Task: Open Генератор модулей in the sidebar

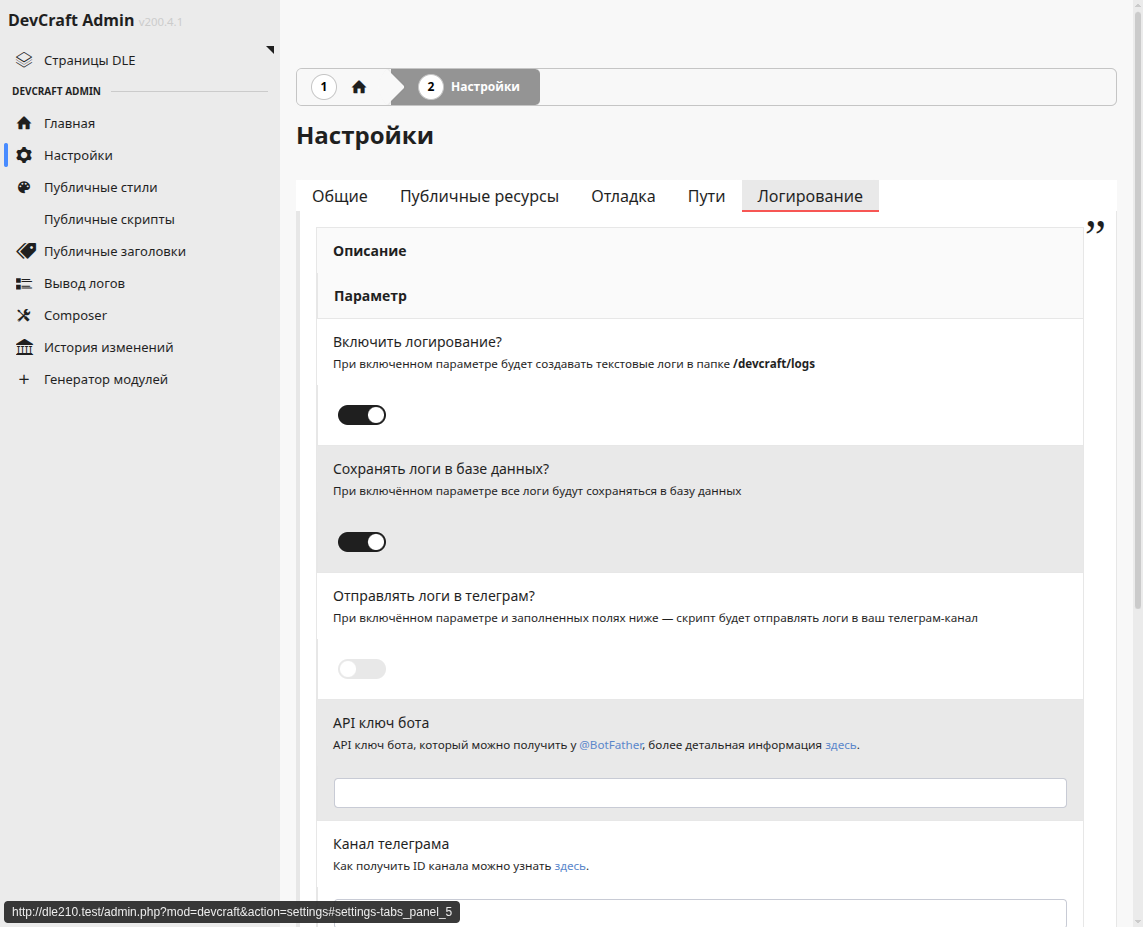Action: 106,380
